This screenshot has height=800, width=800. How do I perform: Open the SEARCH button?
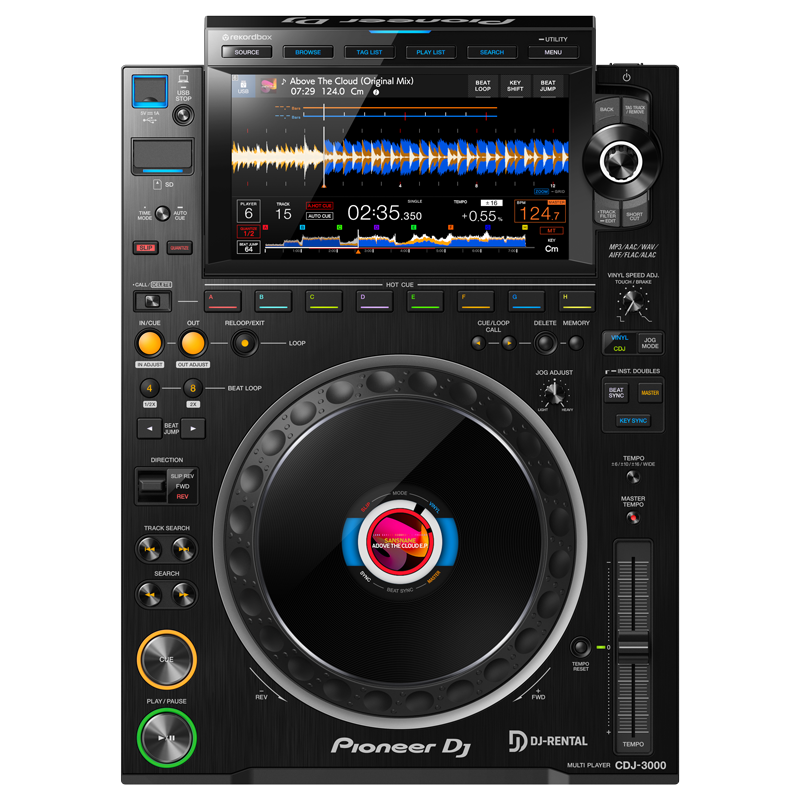pyautogui.click(x=492, y=52)
